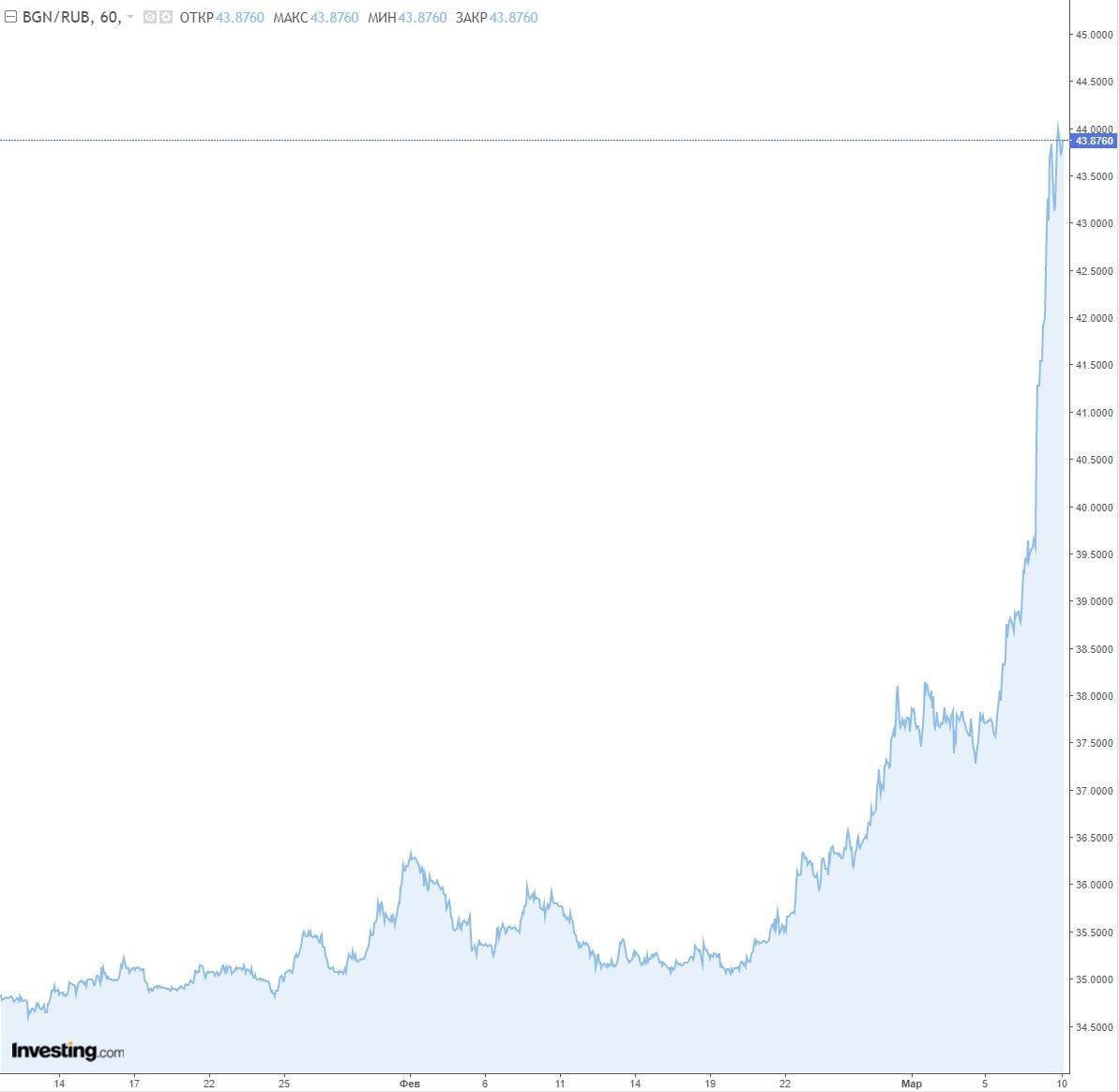The height and width of the screenshot is (1092, 1119).
Task: Toggle series visibility eye icon
Action: (x=150, y=17)
